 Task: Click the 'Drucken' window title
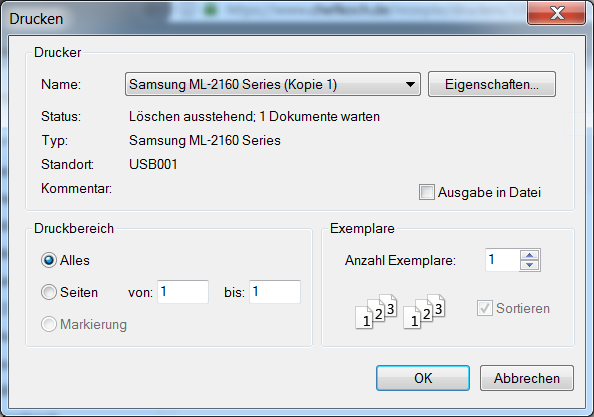pyautogui.click(x=36, y=19)
